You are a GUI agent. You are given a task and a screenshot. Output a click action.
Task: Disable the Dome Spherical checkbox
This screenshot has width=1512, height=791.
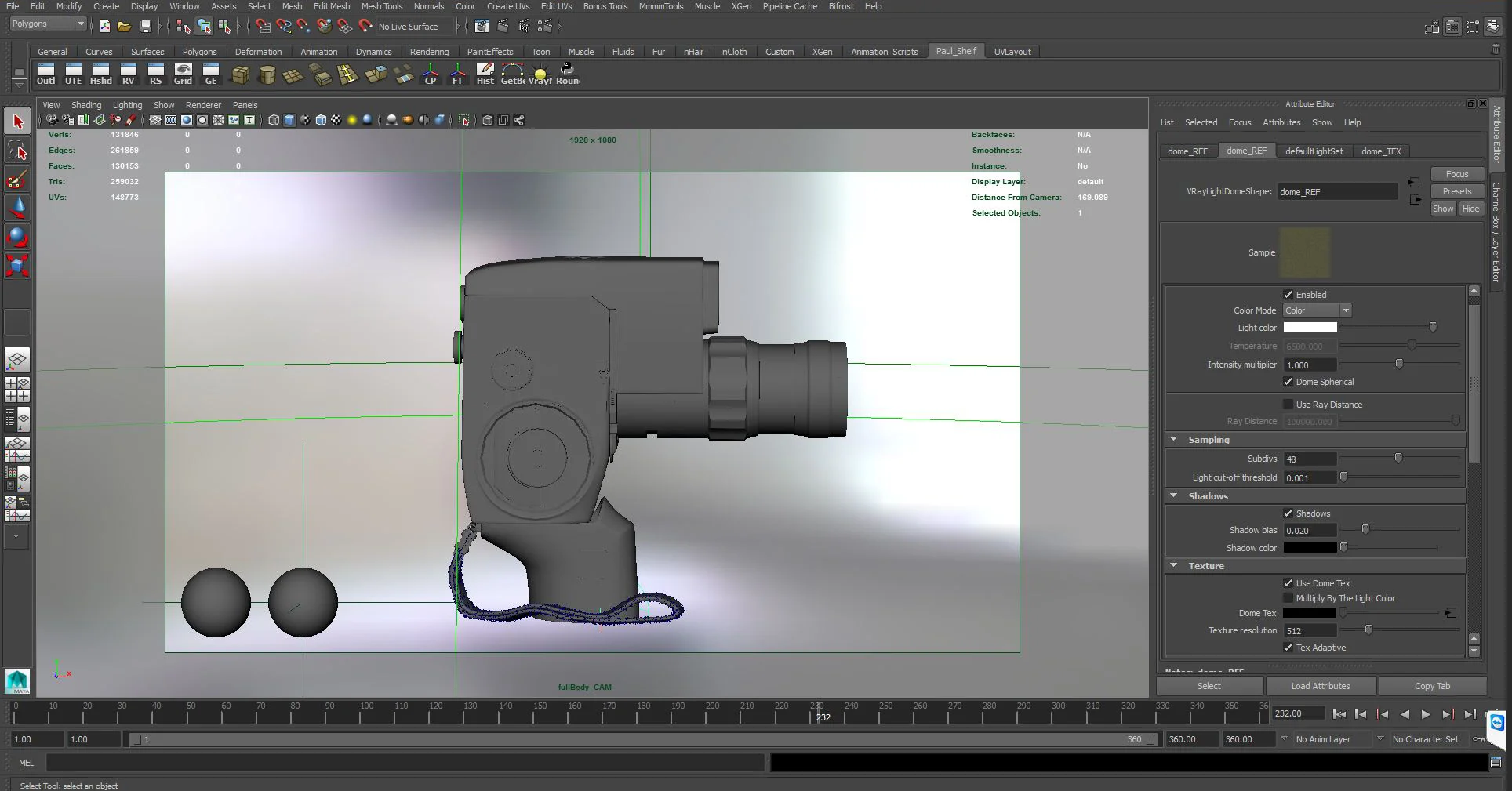click(x=1288, y=382)
